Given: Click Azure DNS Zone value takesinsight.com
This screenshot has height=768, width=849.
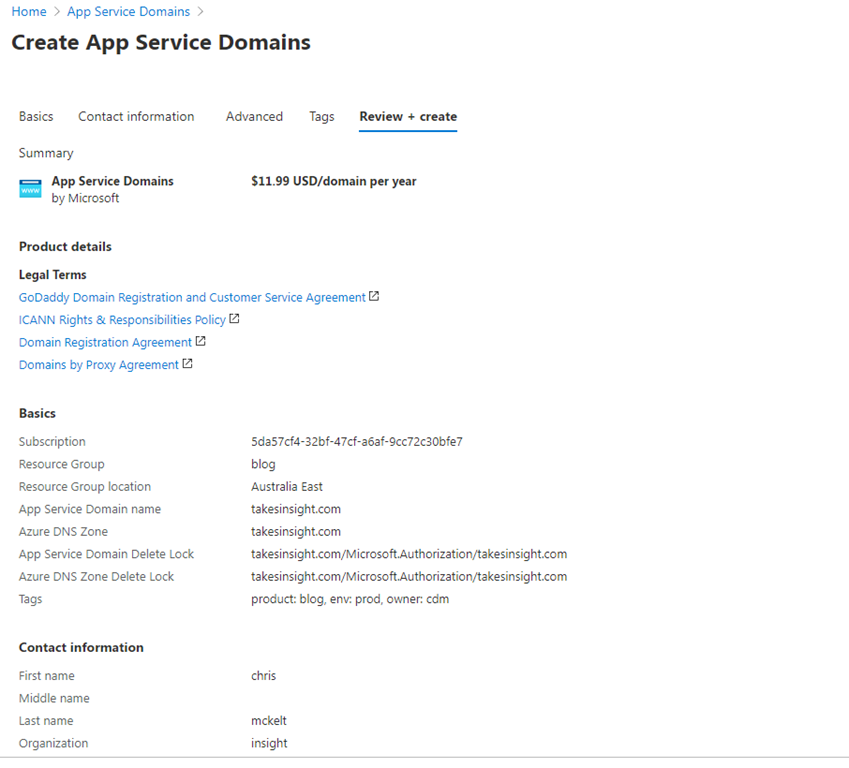Looking at the screenshot, I should pos(296,531).
